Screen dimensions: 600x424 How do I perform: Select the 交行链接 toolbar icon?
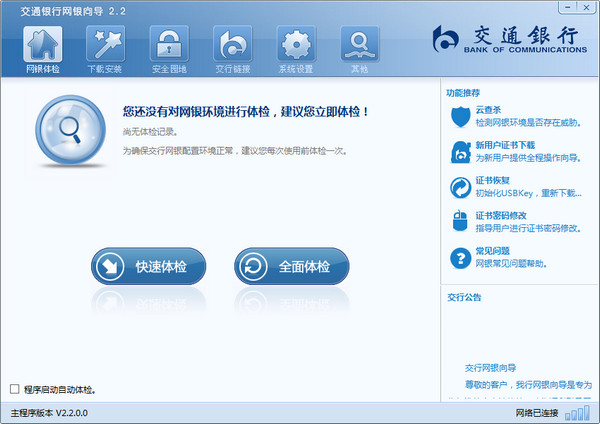[x=232, y=44]
